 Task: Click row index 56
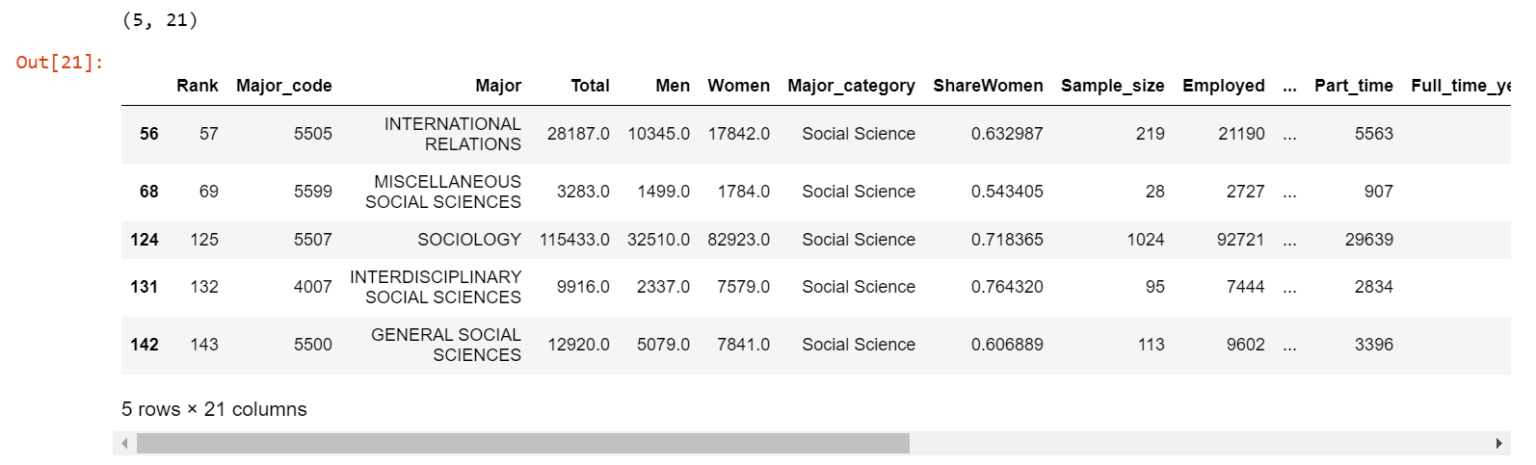tap(149, 134)
